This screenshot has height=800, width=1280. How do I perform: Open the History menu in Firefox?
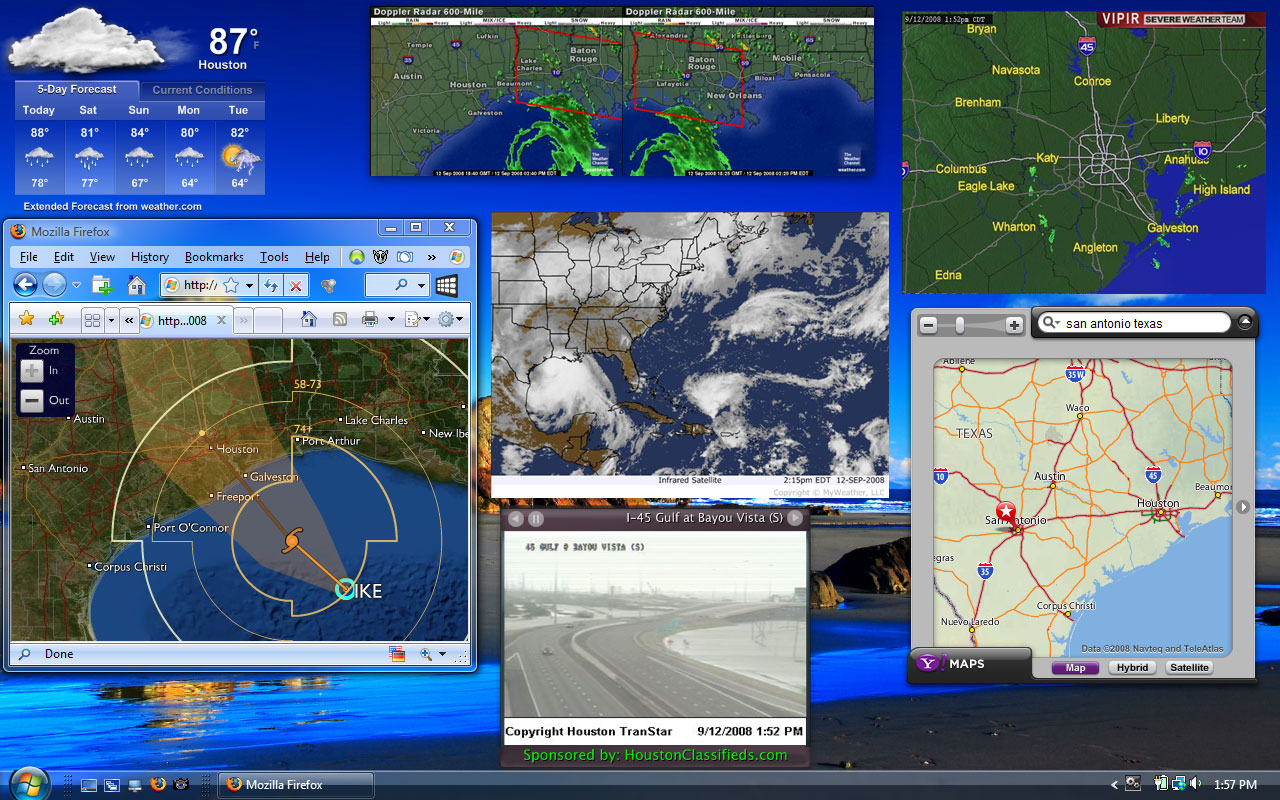point(150,257)
